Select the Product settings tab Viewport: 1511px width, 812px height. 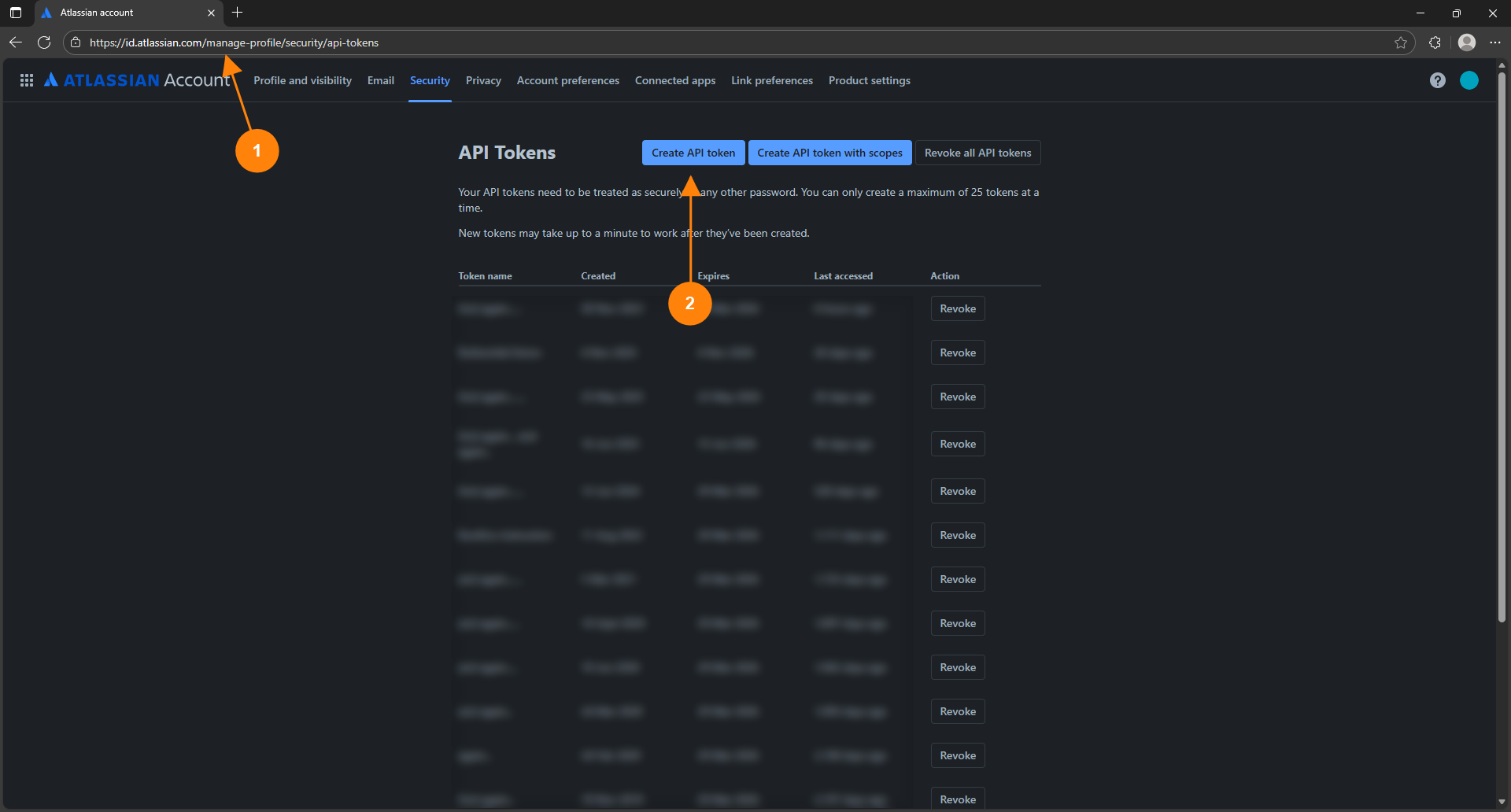tap(869, 80)
